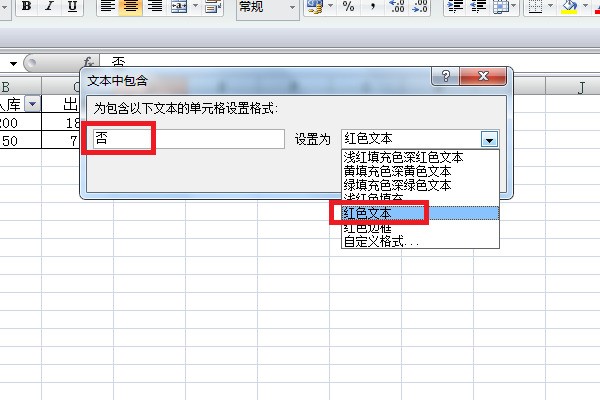600x400 pixels.
Task: Align cell text to the right
Action: click(x=154, y=6)
